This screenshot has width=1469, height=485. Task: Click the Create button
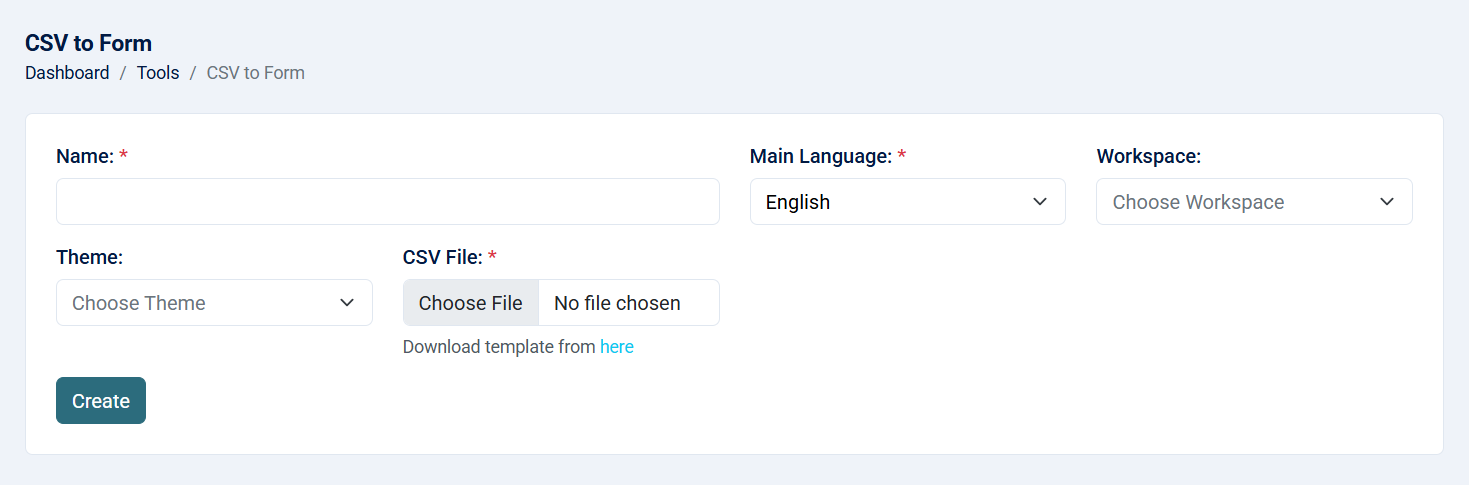click(x=101, y=401)
